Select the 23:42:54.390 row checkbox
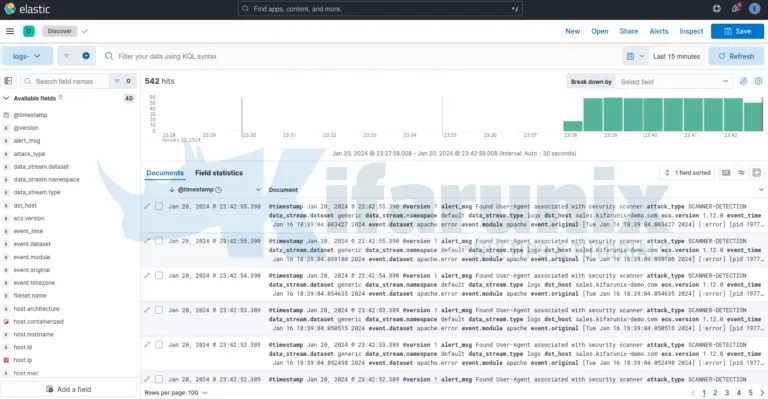Image resolution: width=768 pixels, height=399 pixels. (x=159, y=275)
